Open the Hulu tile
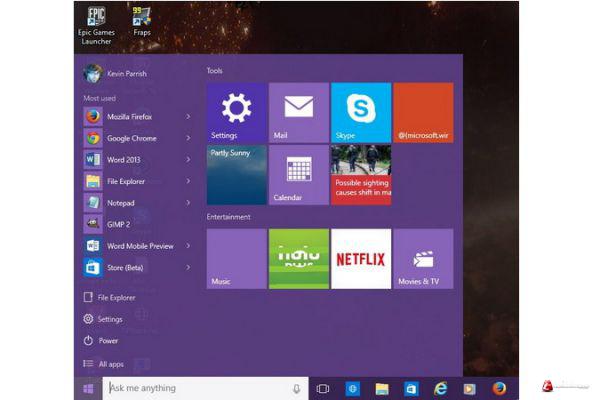Viewport: 600px width, 400px height. (298, 258)
